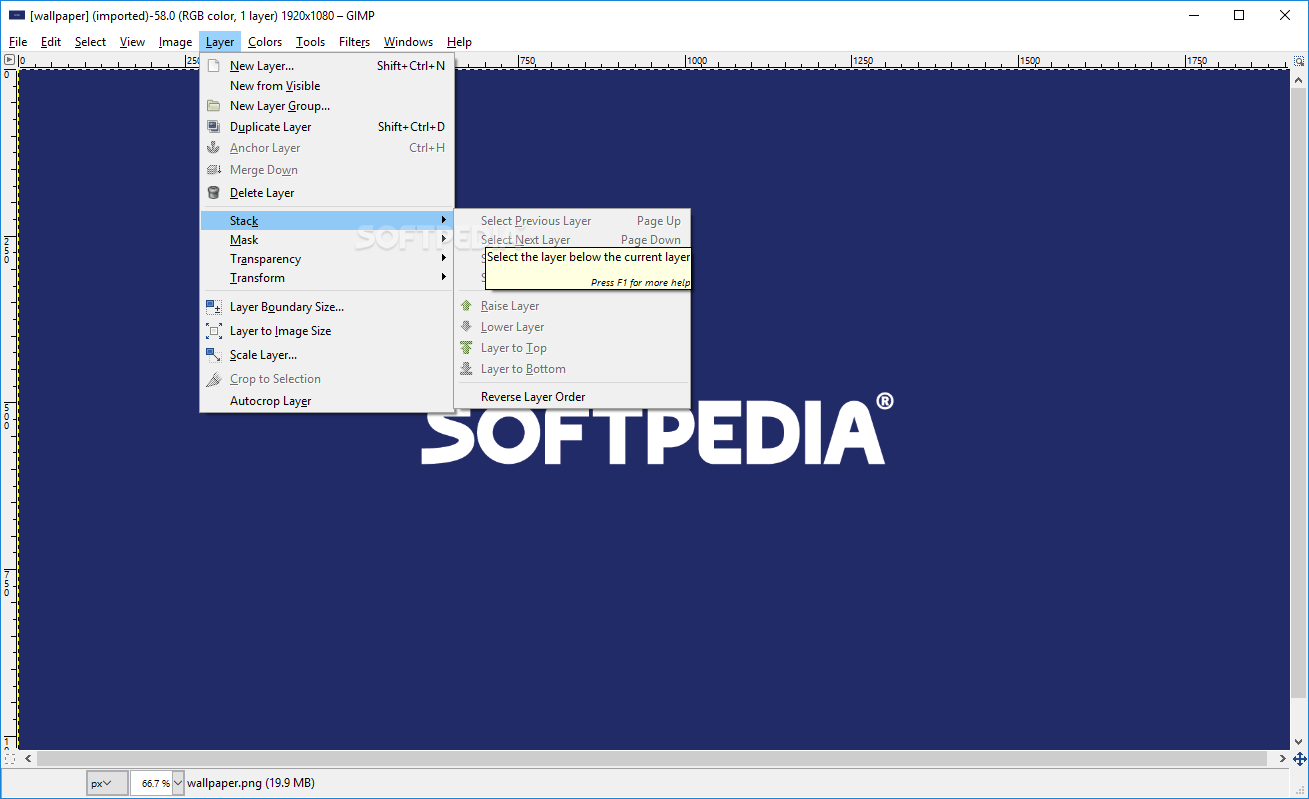Click the Anchor Layer anchor icon

coord(213,148)
